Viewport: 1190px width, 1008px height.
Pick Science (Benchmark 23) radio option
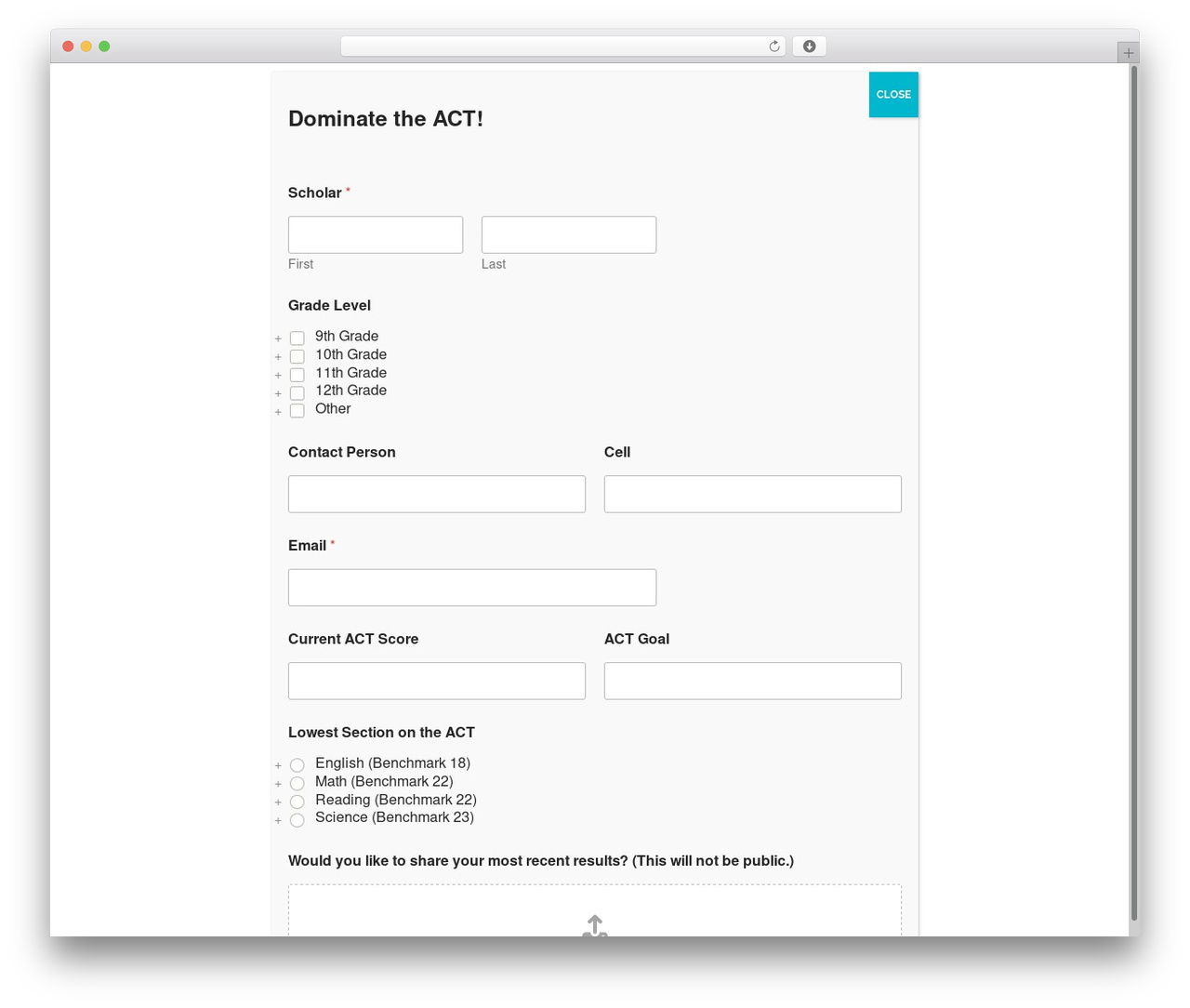tap(297, 820)
